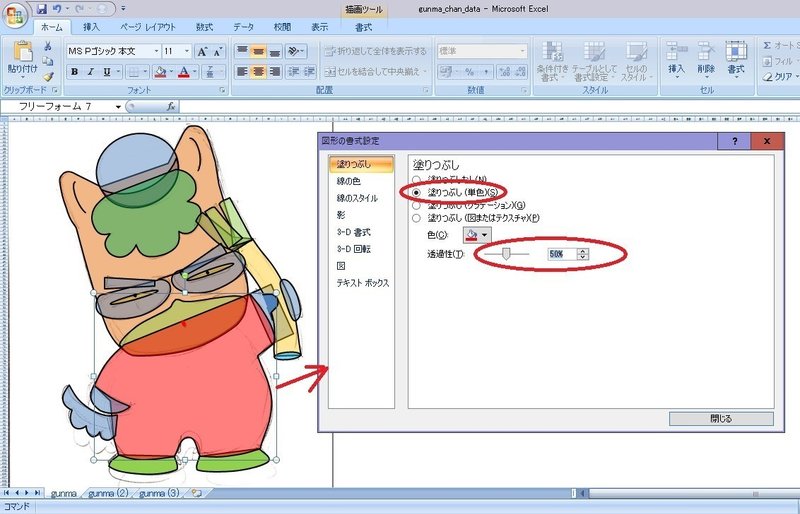The image size is (800, 514).
Task: Click middle vertical align icon
Action: tap(258, 51)
